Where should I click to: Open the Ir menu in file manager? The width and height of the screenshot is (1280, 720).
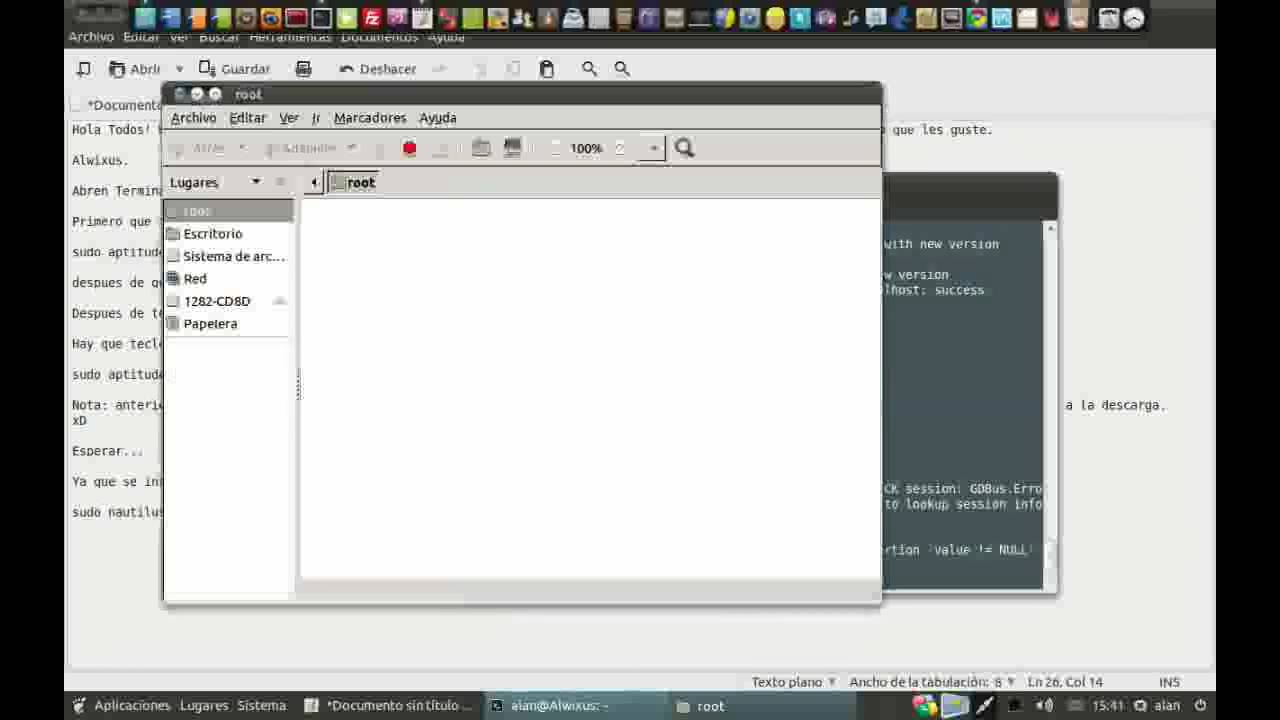[316, 118]
